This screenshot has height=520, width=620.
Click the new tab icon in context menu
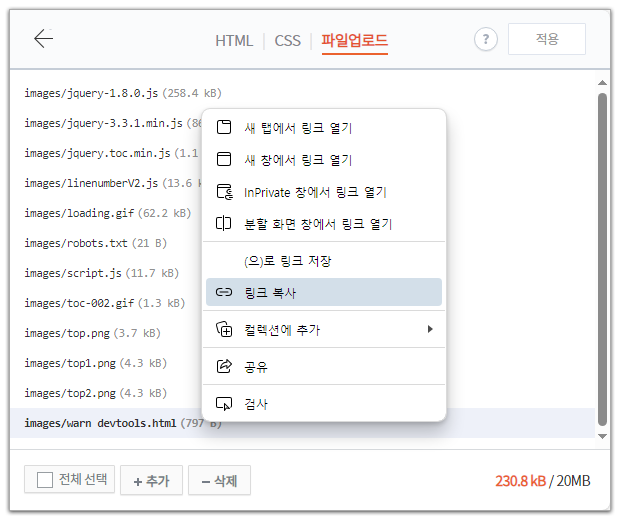224,127
